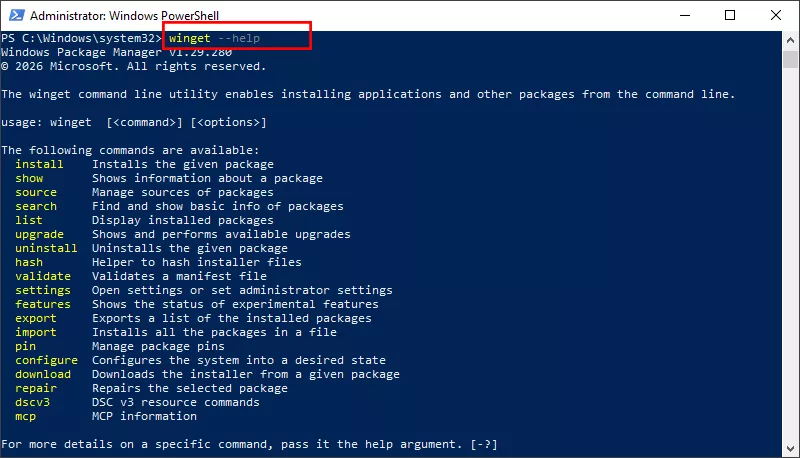Click the scrollbar down arrow
This screenshot has width=800, height=458.
coord(790,449)
